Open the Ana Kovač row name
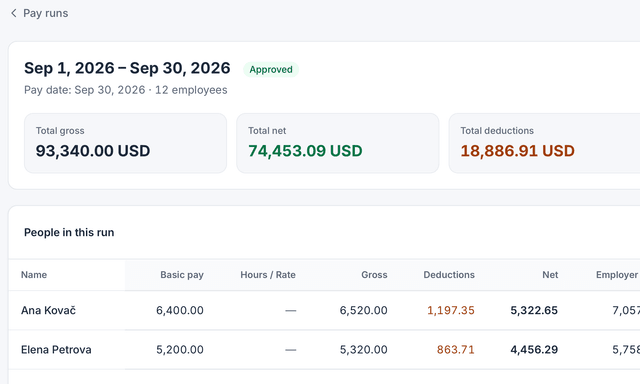 (48, 310)
